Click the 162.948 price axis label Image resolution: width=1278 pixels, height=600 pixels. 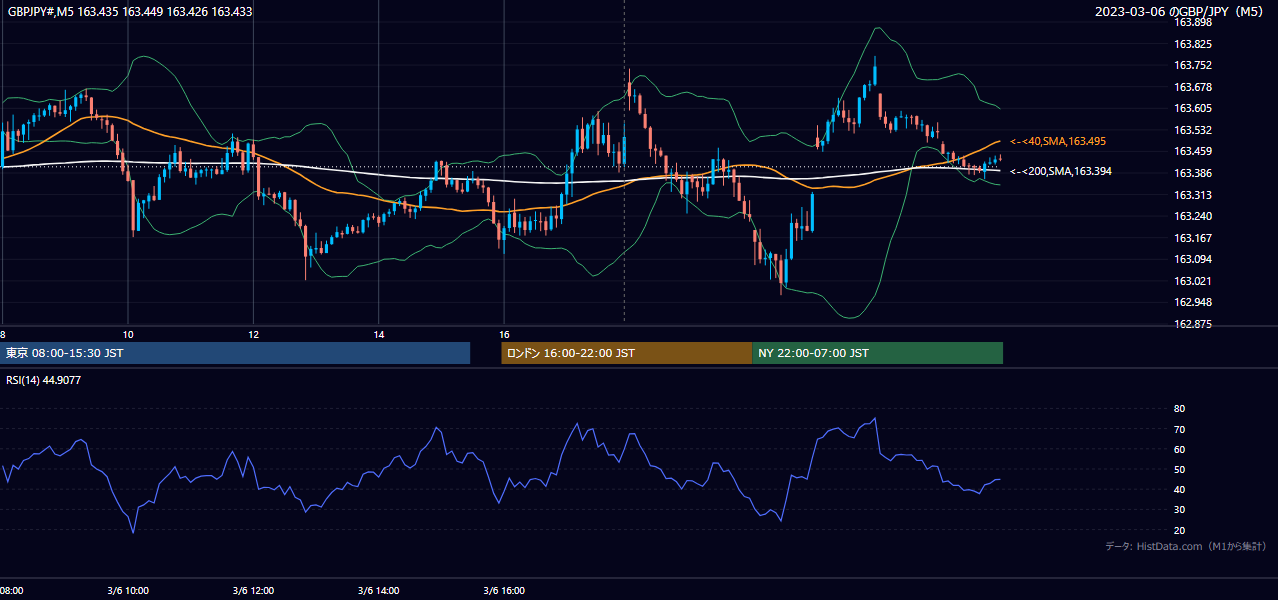[1193, 302]
